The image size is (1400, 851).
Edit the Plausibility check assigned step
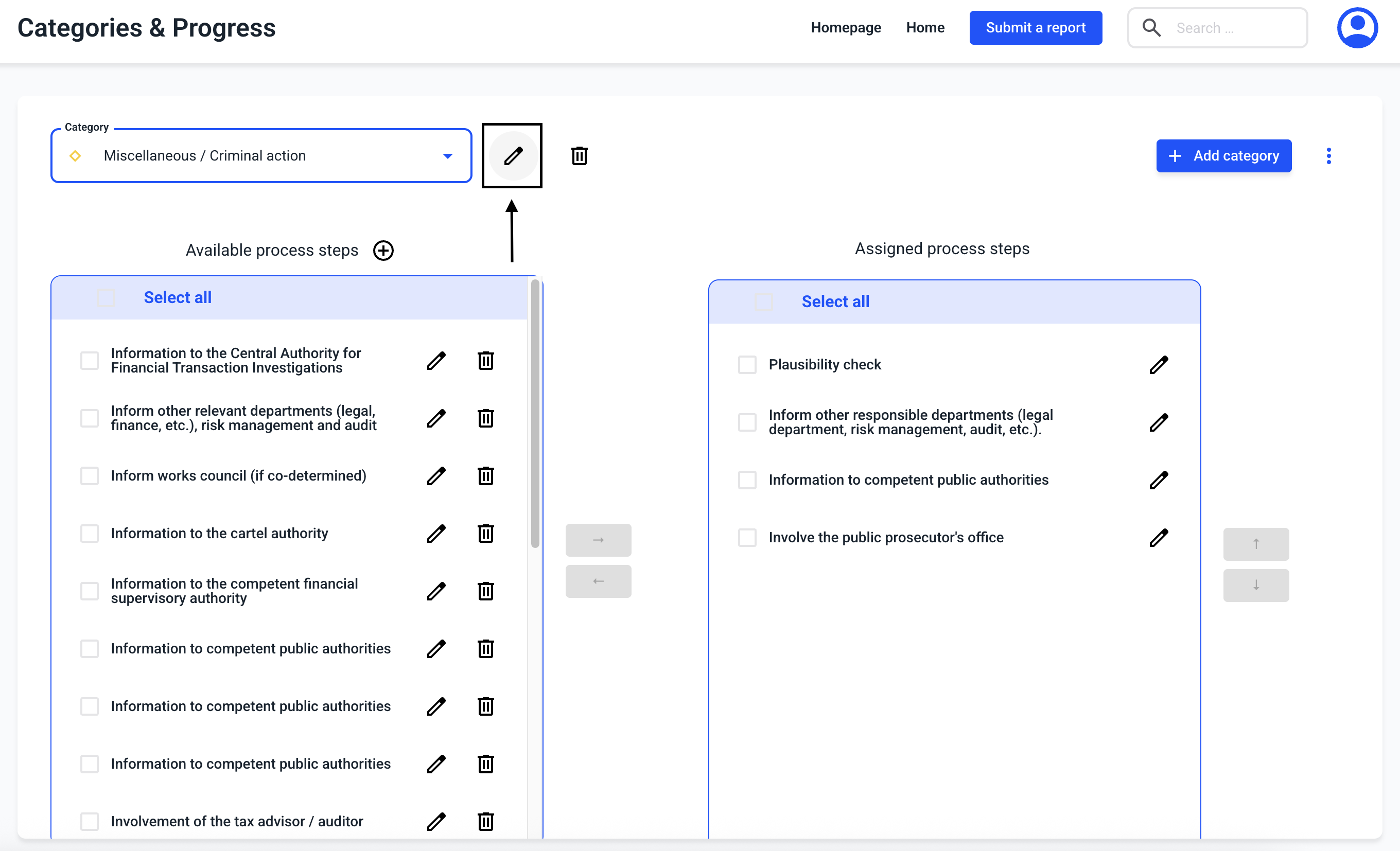point(1158,365)
